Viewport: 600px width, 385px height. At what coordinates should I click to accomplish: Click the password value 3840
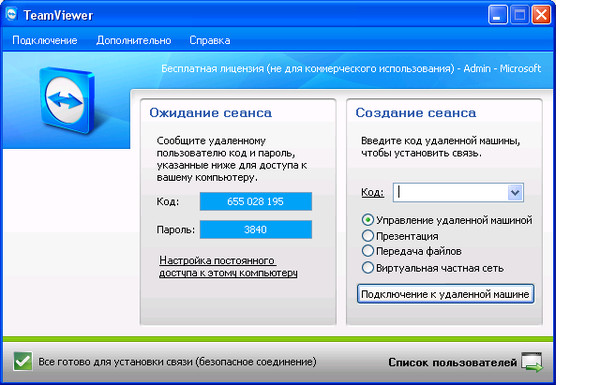click(256, 230)
